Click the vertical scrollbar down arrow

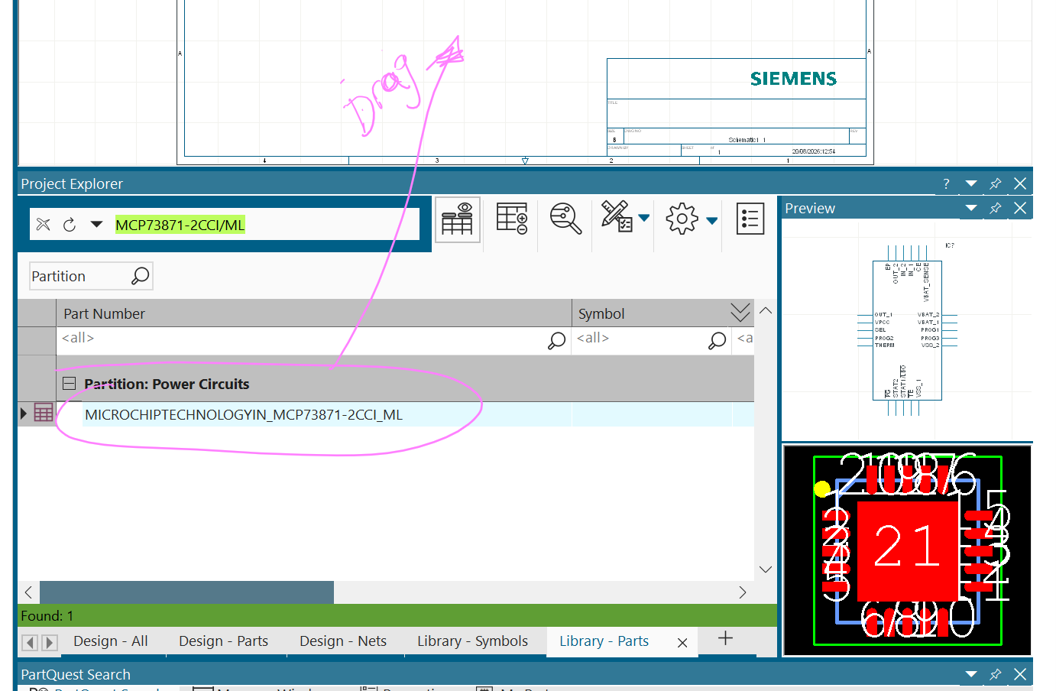[x=766, y=569]
